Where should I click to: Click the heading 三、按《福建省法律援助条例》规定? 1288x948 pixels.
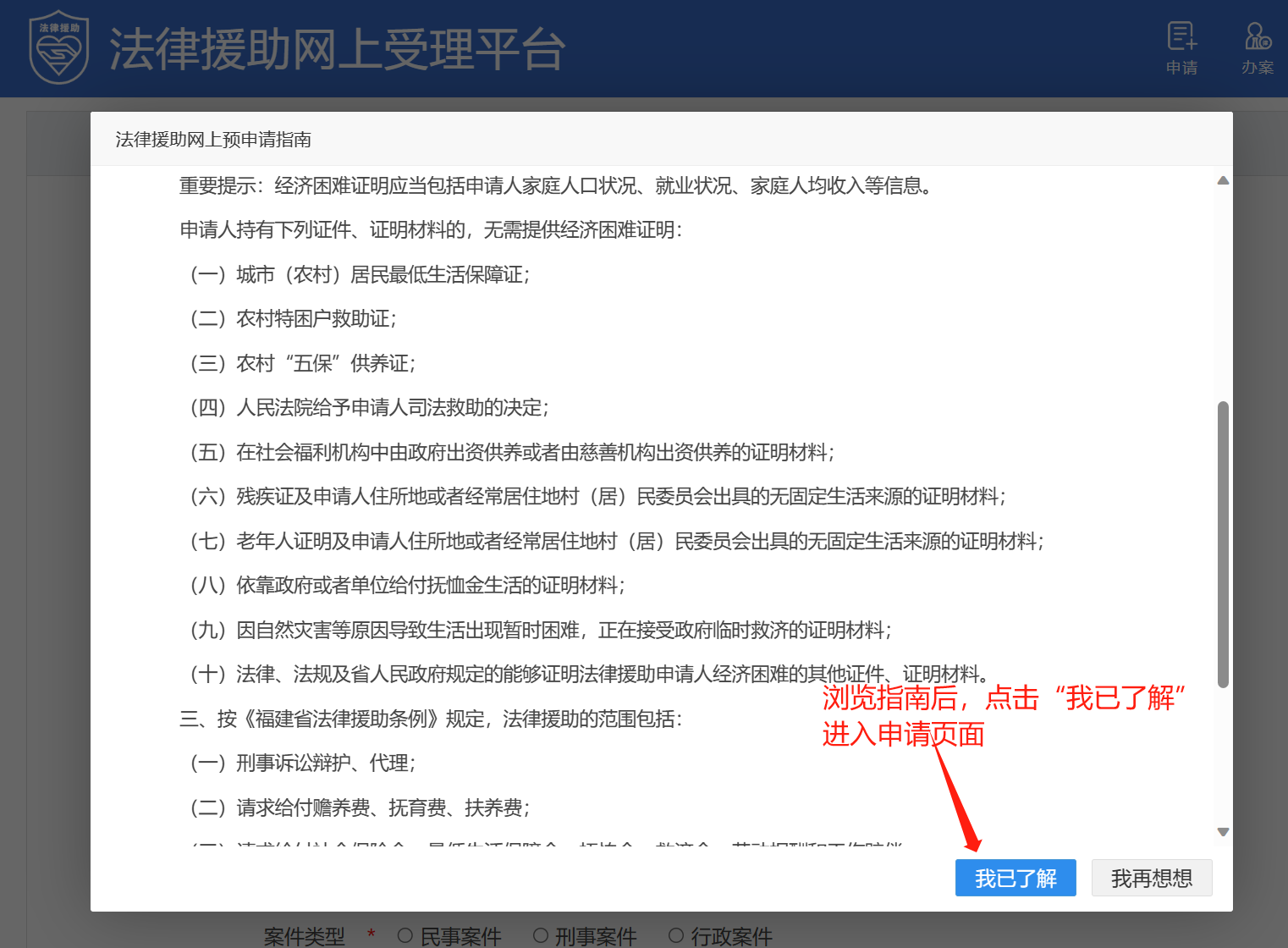[x=431, y=719]
